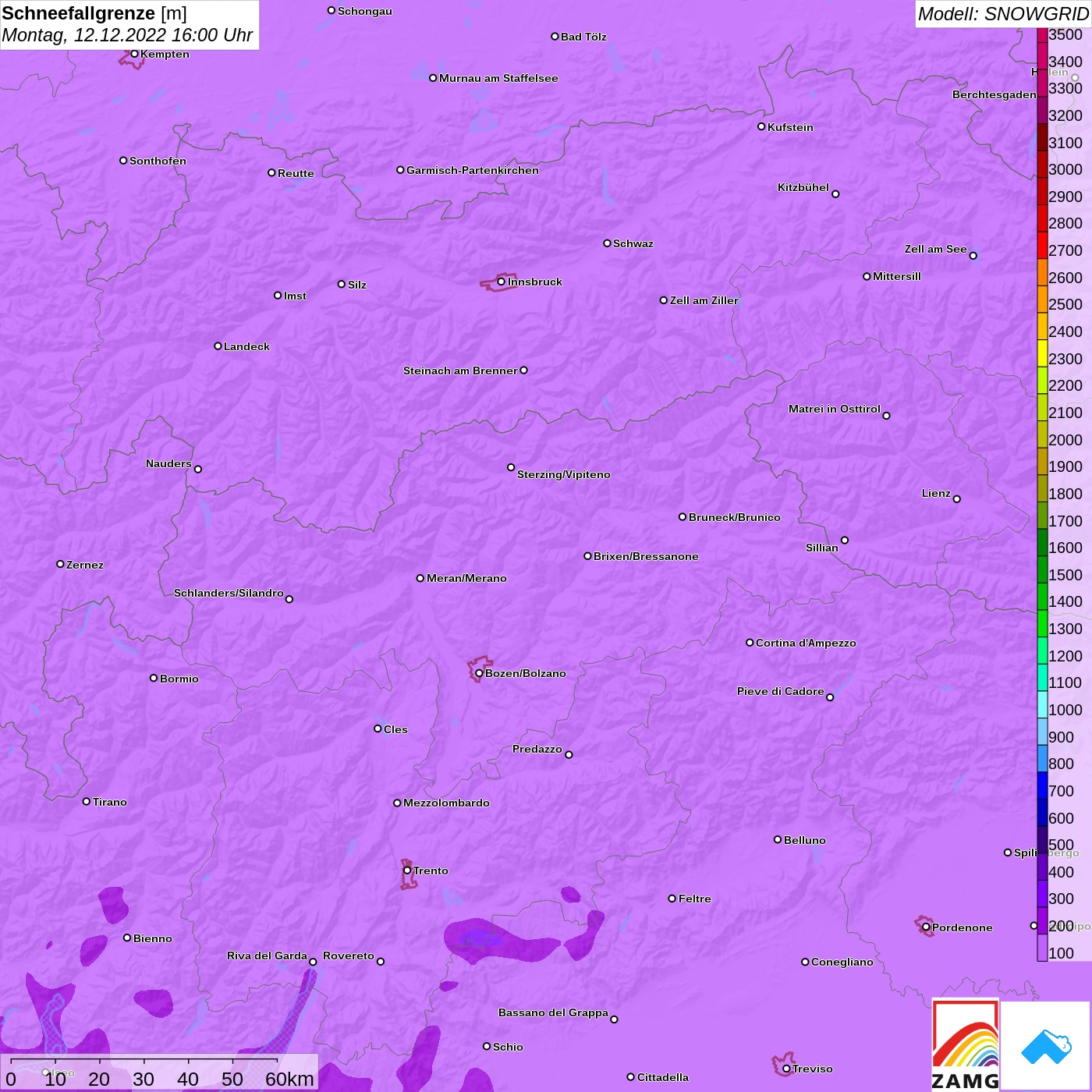1092x1092 pixels.
Task: Click the Cles marker dot
Action: [x=378, y=729]
